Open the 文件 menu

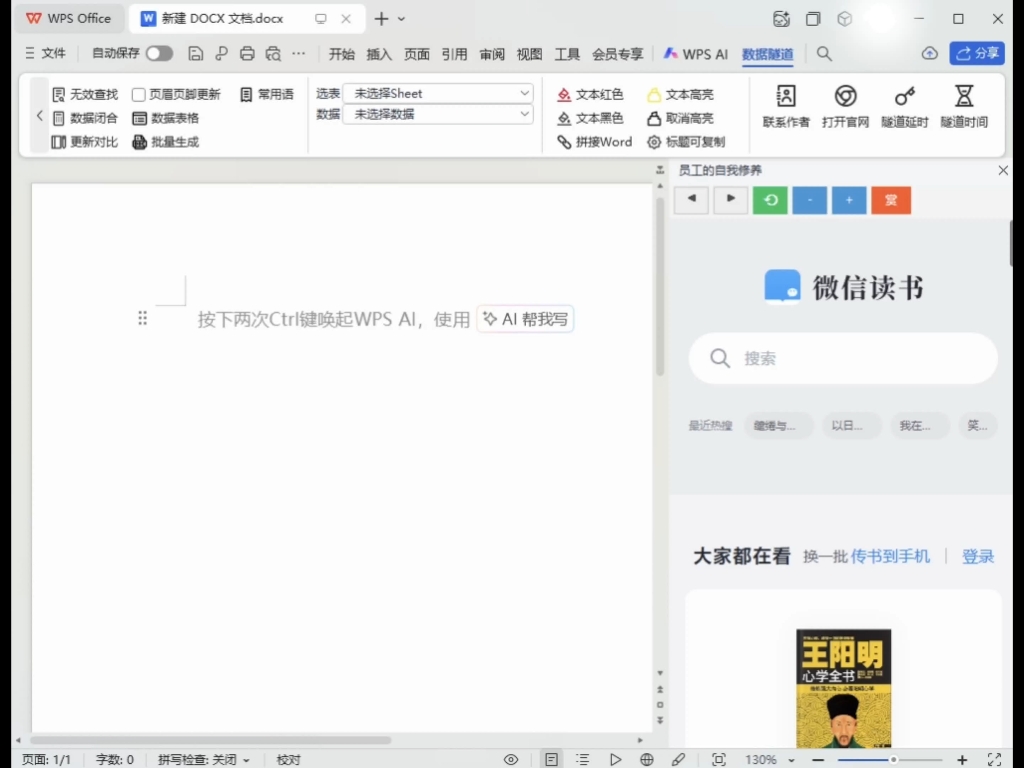pyautogui.click(x=46, y=54)
